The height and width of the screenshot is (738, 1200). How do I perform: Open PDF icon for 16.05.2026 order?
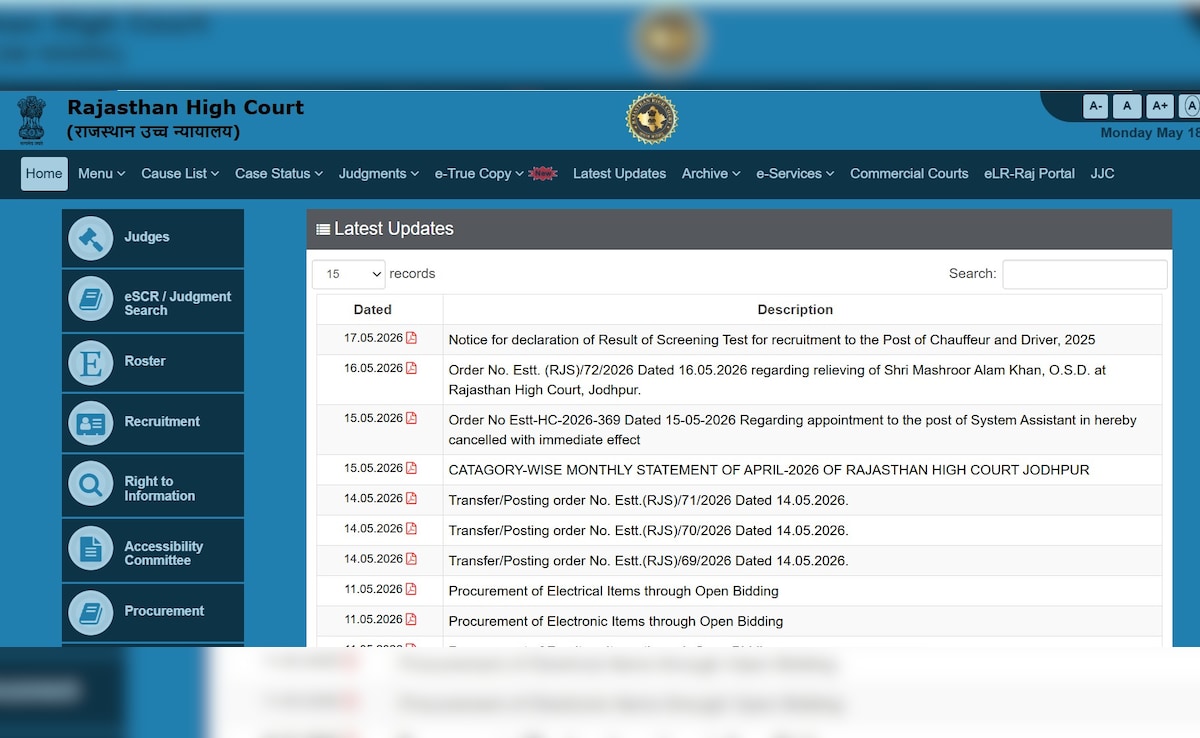[x=411, y=368]
